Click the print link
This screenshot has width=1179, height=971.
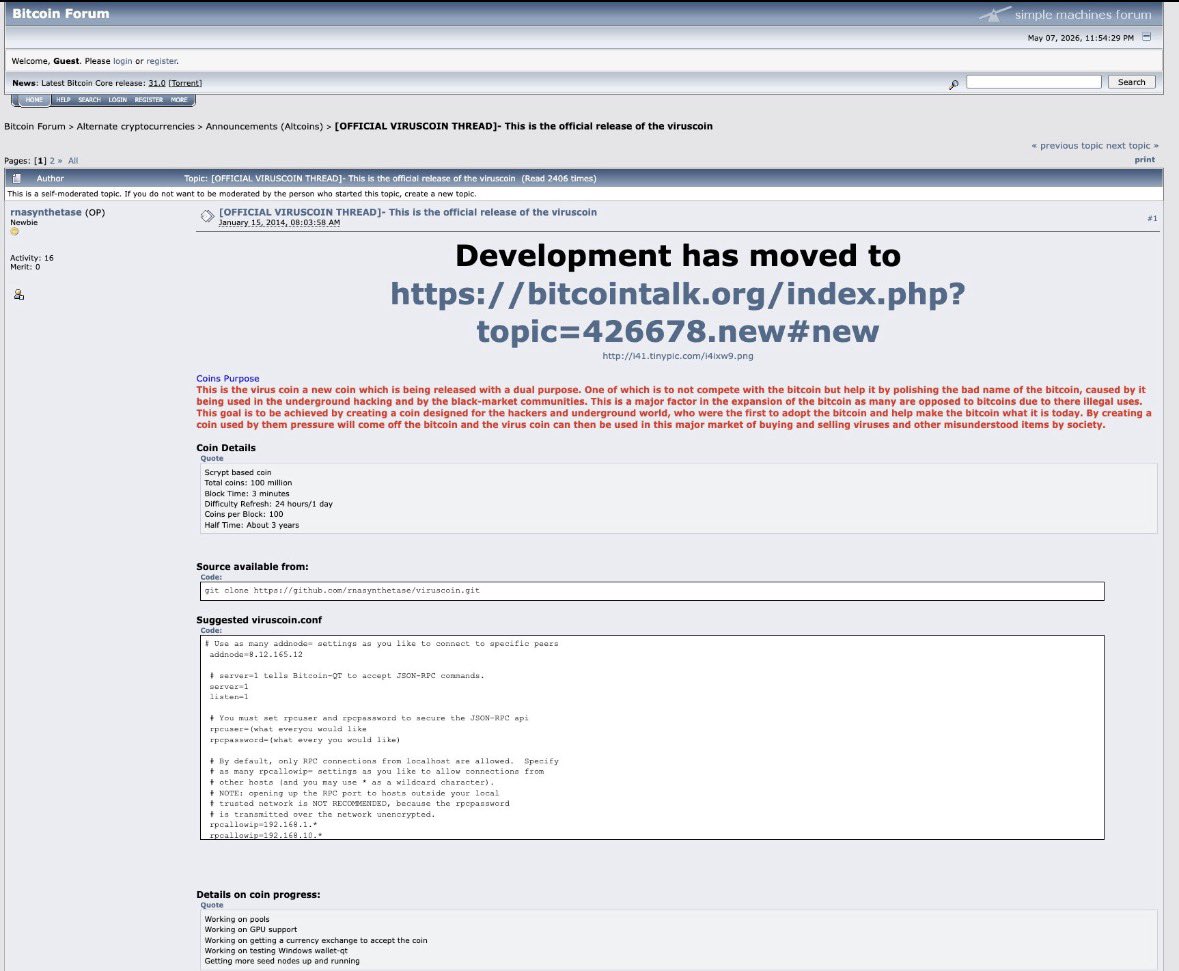pyautogui.click(x=1144, y=159)
